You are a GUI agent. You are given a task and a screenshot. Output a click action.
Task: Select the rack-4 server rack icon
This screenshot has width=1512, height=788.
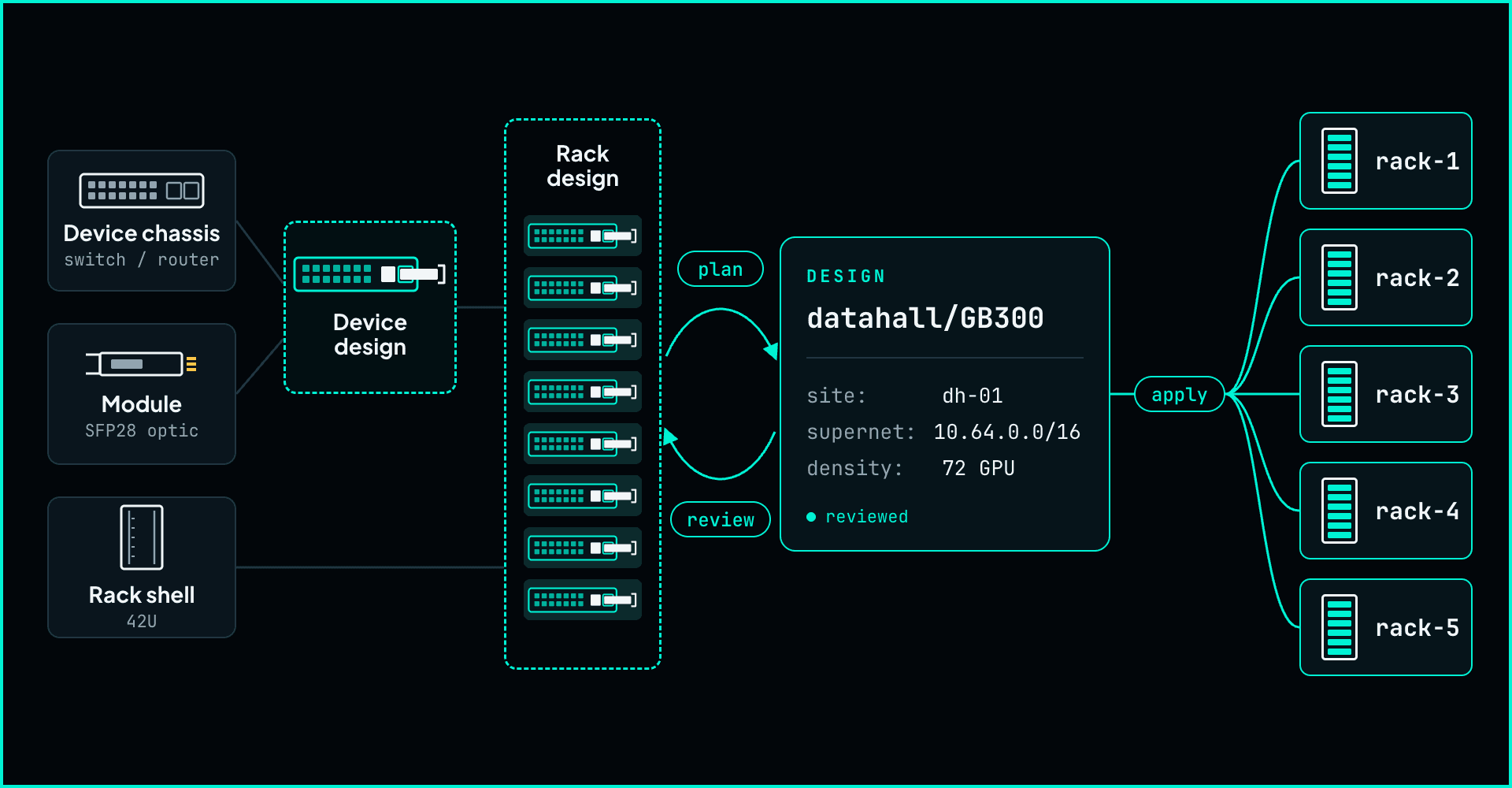1340,511
